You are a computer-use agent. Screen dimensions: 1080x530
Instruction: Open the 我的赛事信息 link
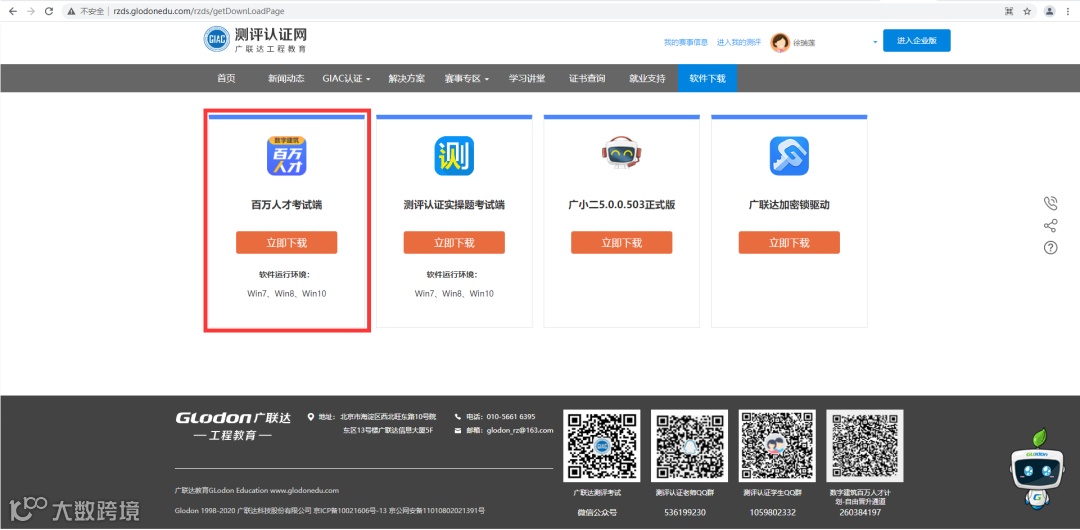(x=685, y=43)
